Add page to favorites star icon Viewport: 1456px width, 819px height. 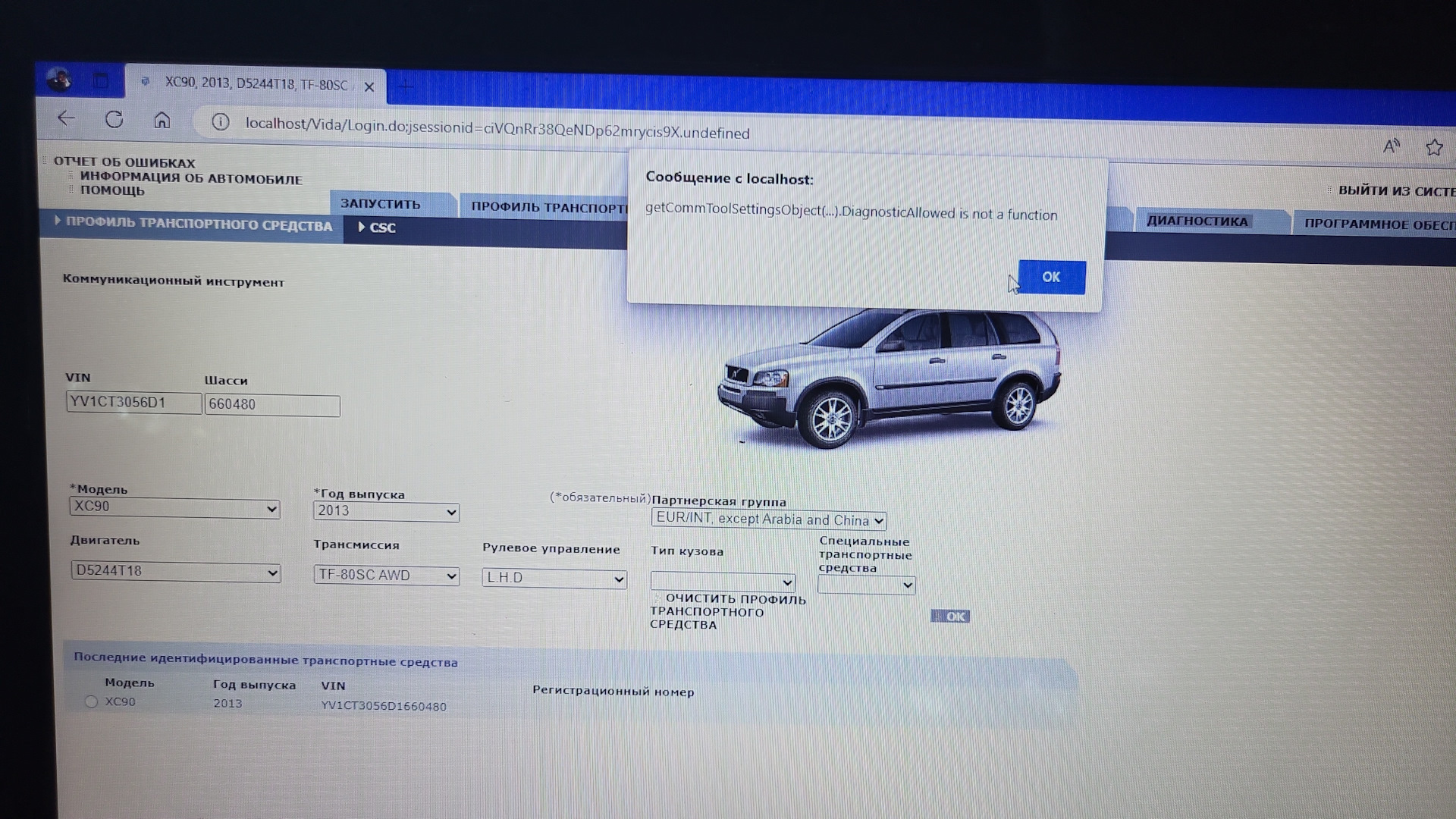coord(1433,147)
